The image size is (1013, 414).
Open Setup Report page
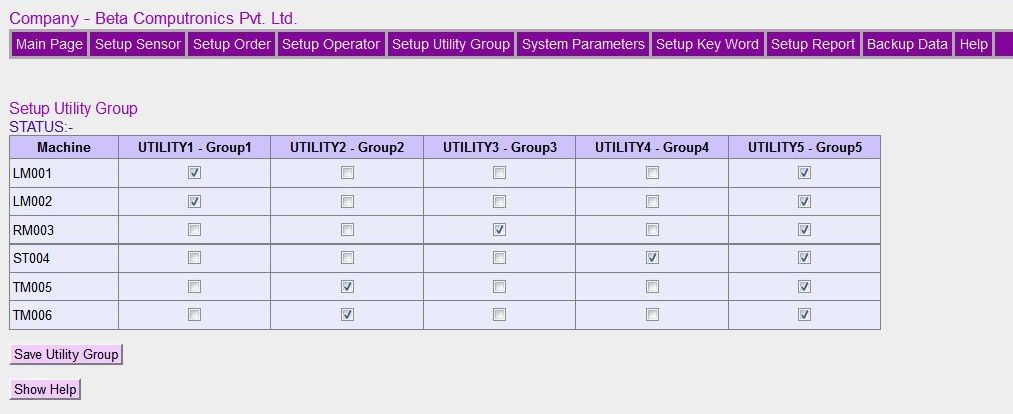(812, 44)
